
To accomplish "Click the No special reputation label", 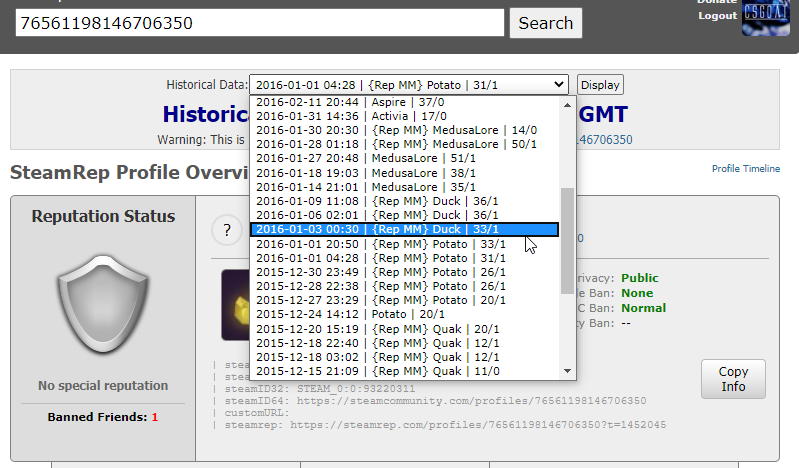I will pos(103,385).
